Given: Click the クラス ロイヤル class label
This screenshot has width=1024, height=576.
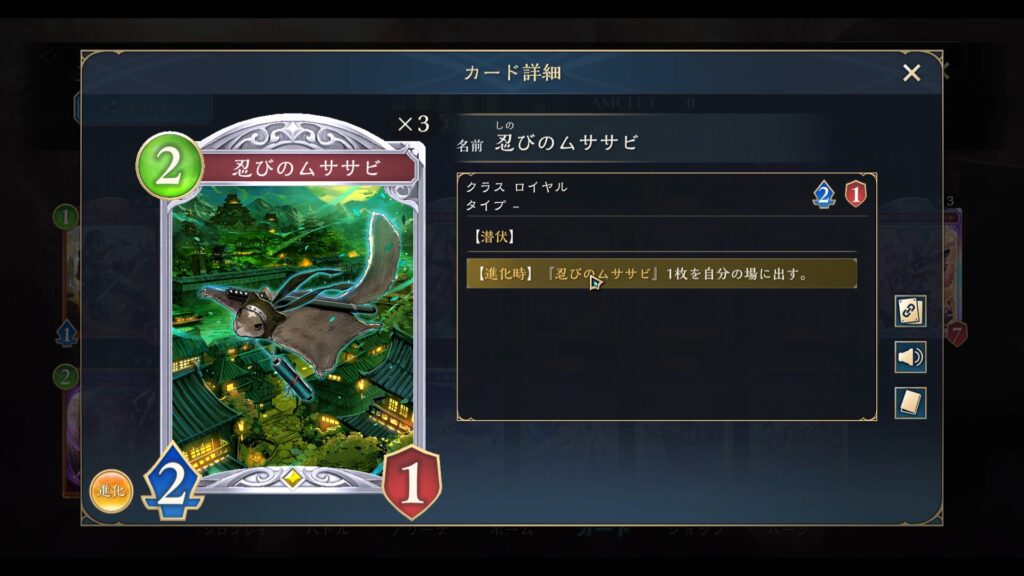Looking at the screenshot, I should [517, 187].
